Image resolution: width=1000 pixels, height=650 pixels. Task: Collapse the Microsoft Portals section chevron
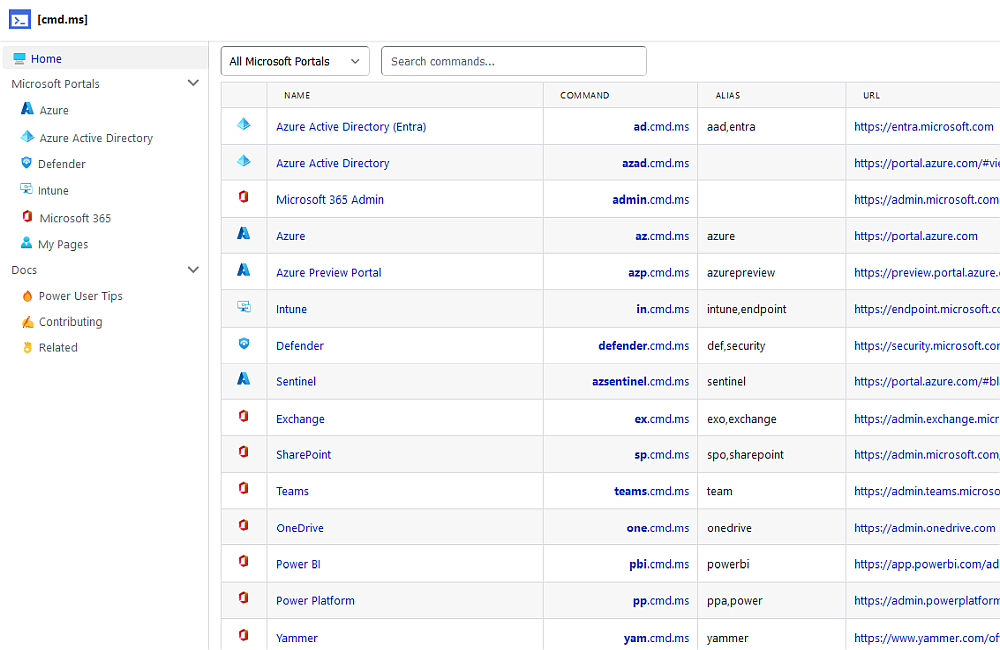click(x=193, y=83)
